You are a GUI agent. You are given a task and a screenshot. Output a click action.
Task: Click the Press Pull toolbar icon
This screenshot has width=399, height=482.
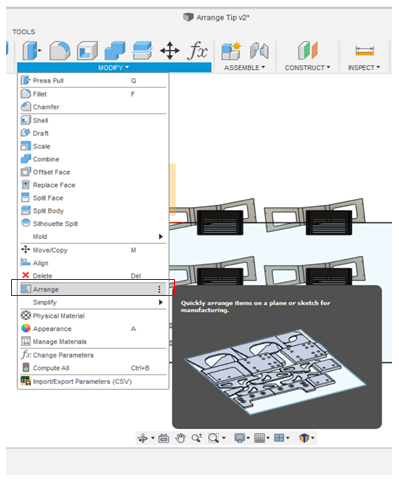[x=32, y=51]
